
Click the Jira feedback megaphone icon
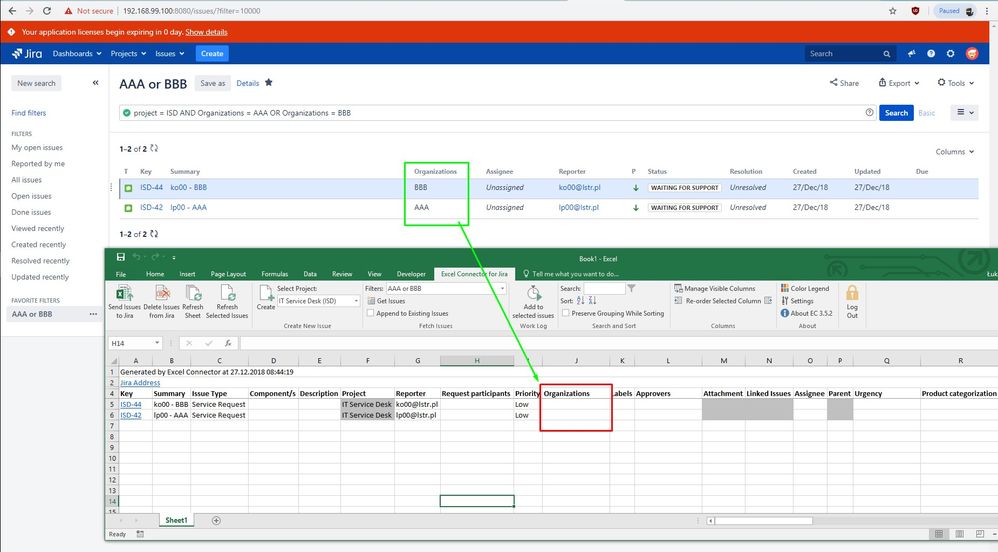pyautogui.click(x=911, y=53)
